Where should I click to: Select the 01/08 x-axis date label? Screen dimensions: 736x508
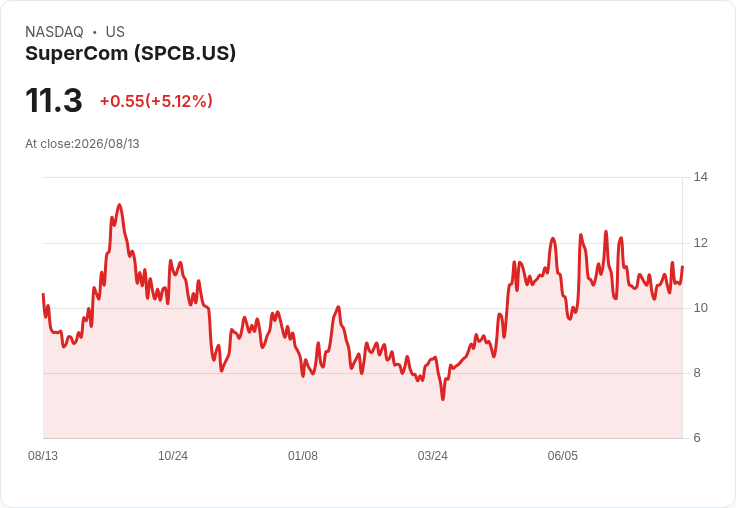303,456
